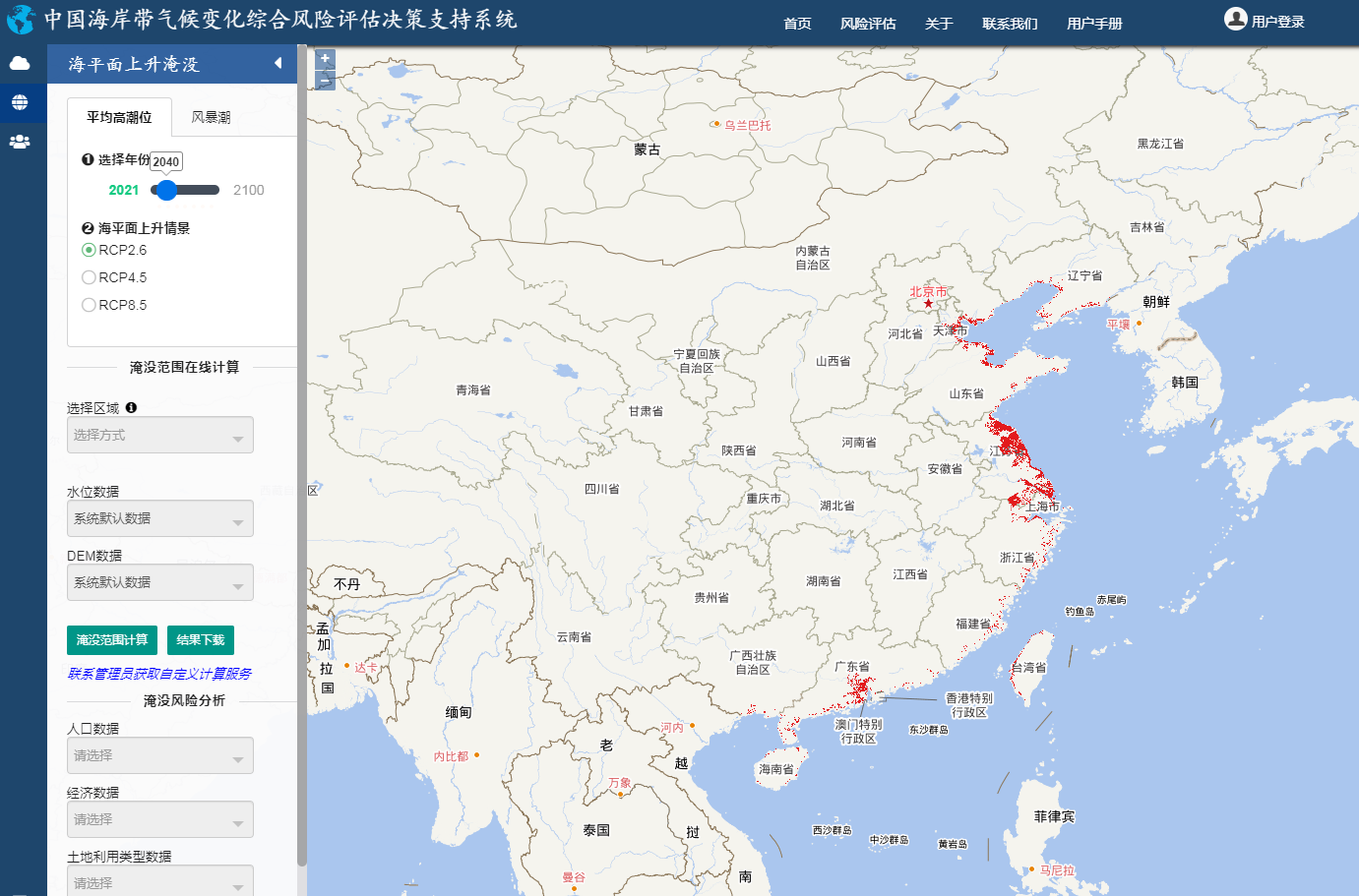This screenshot has width=1359, height=896.
Task: Pick the RCP8.5 scenario
Action: pos(89,305)
